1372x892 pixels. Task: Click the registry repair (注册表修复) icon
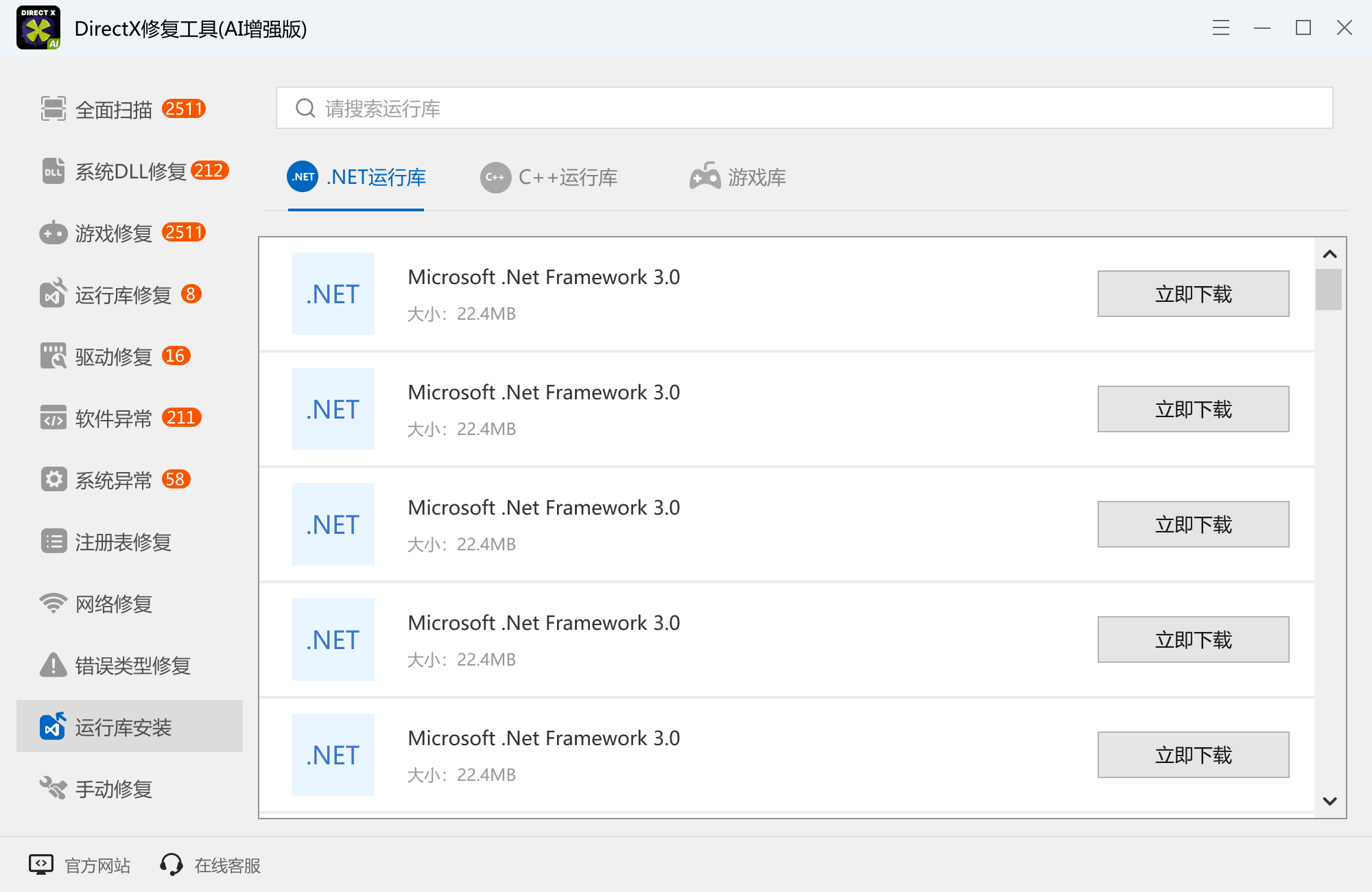(53, 541)
